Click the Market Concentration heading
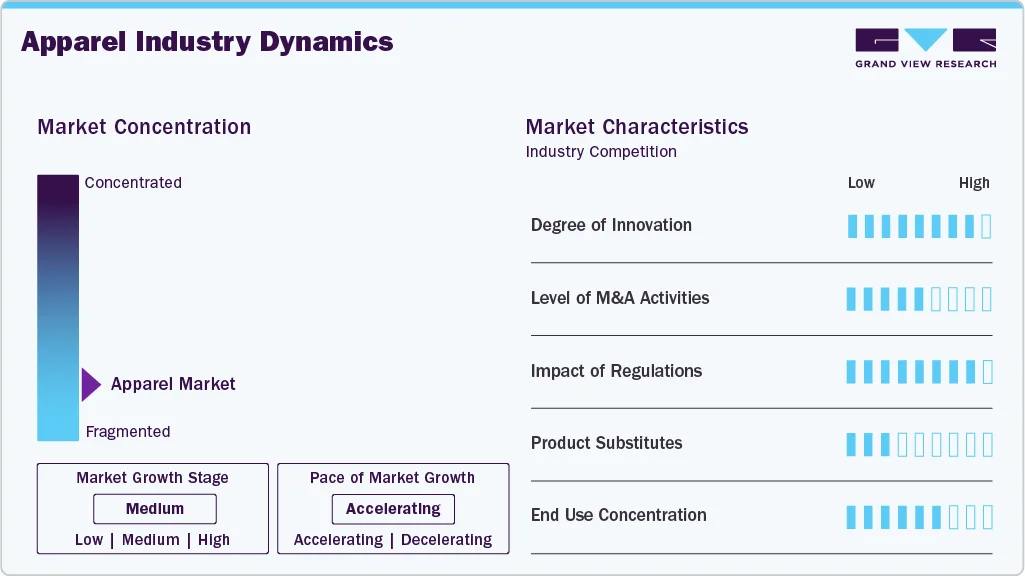This screenshot has width=1025, height=576. 144,127
